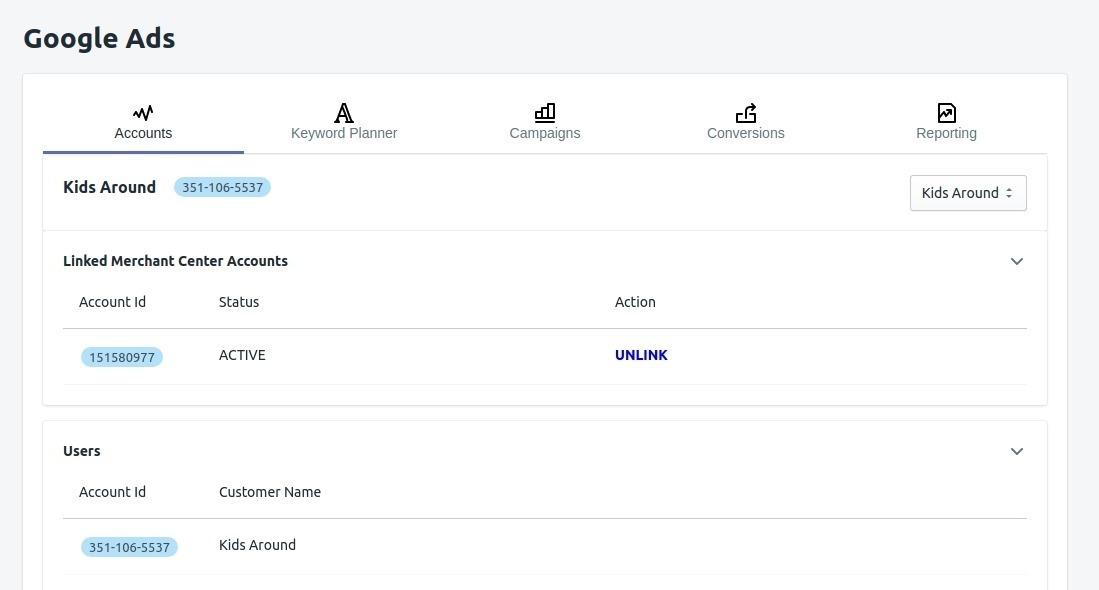The width and height of the screenshot is (1099, 590).
Task: Click the Keyword Planner letter icon
Action: 344,112
